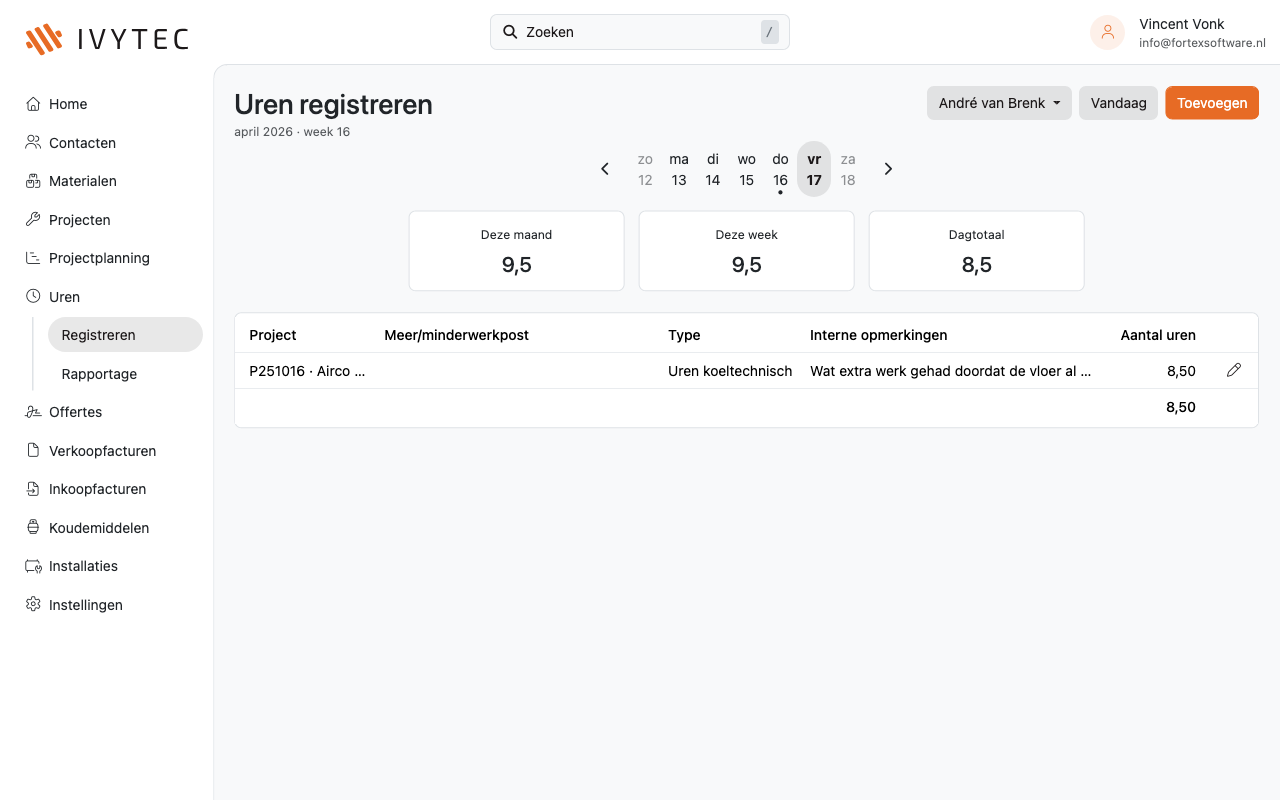Click the Projectplanning chart icon
This screenshot has width=1280, height=800.
pos(33,258)
